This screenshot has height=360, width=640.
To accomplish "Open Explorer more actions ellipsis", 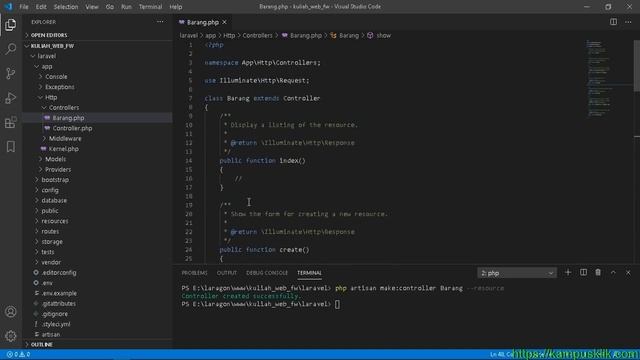I will click(x=160, y=22).
